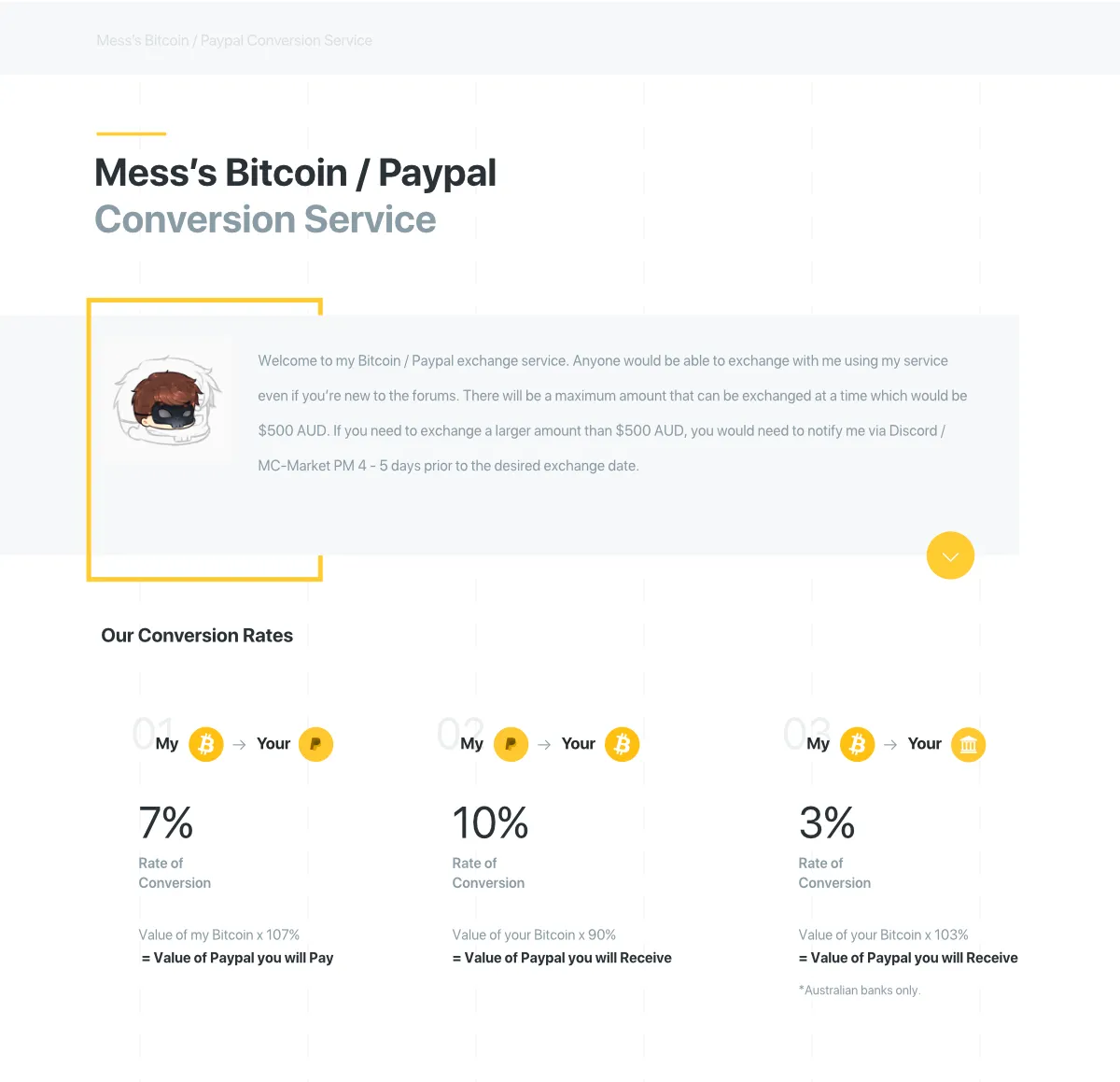This screenshot has width=1120, height=1082.
Task: Click the "*Australian banks only." footnote
Action: pyautogui.click(x=860, y=991)
